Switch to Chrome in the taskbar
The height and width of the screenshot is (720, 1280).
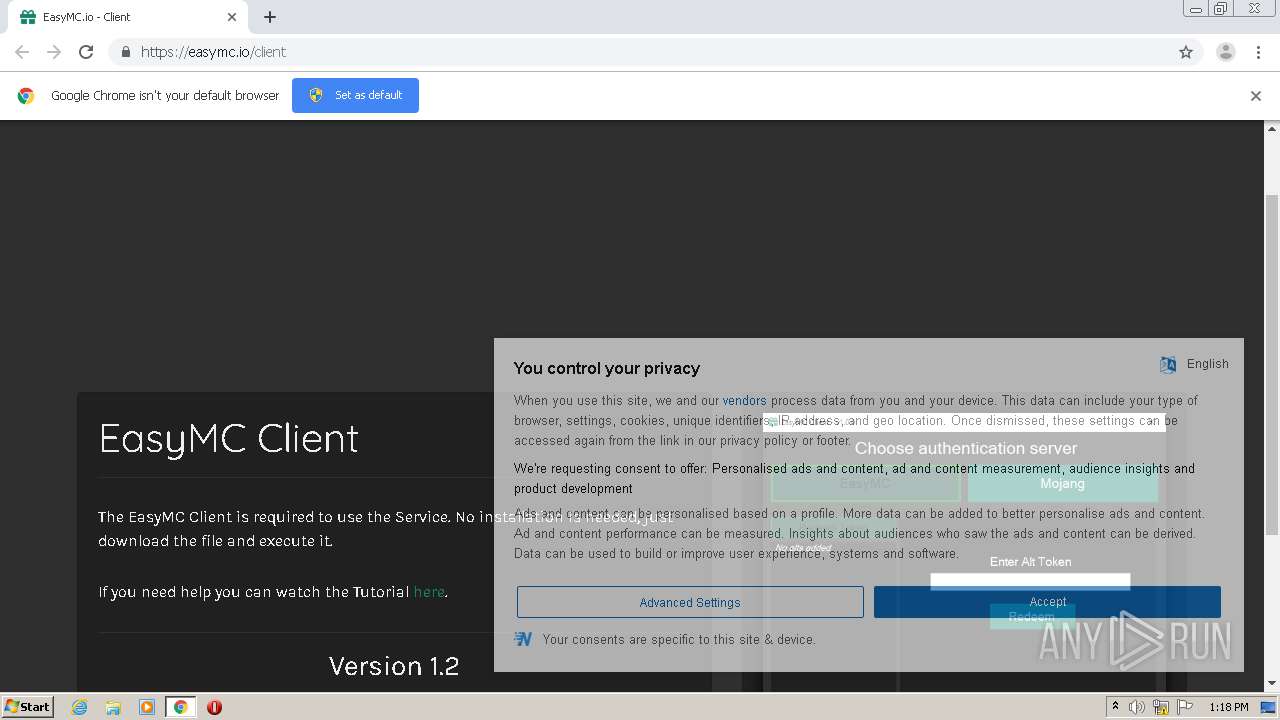coord(181,707)
